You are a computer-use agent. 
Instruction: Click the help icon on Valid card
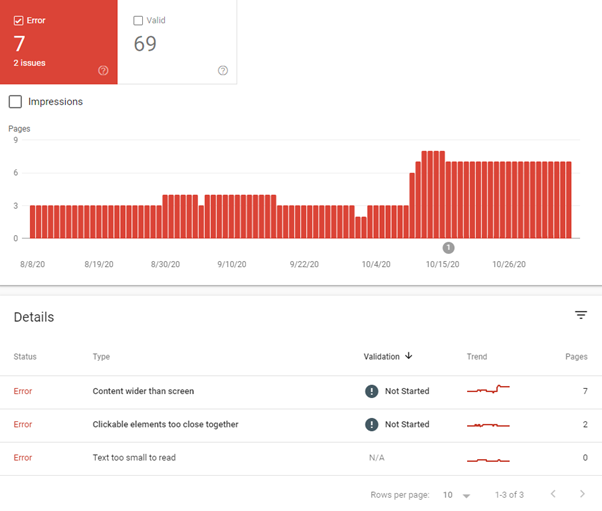click(x=222, y=70)
